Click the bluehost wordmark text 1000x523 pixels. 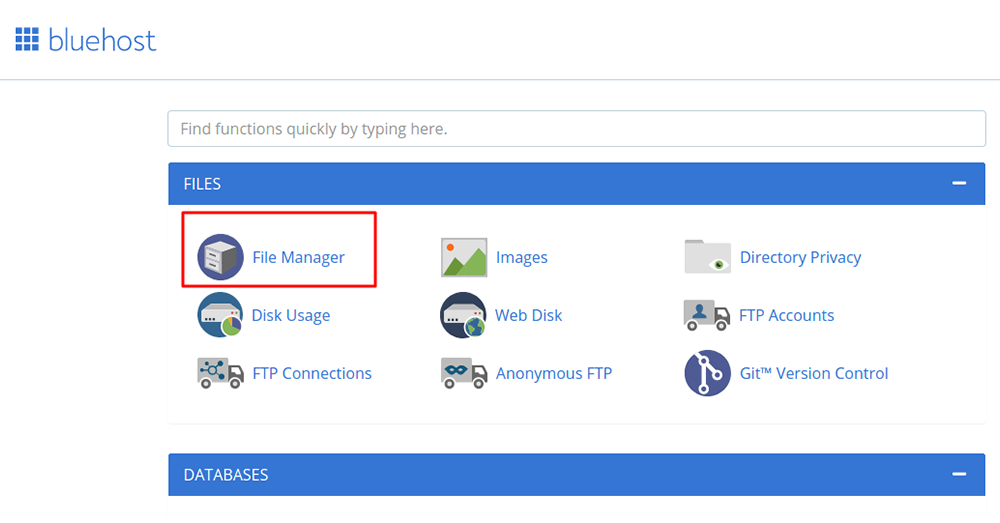pos(102,40)
